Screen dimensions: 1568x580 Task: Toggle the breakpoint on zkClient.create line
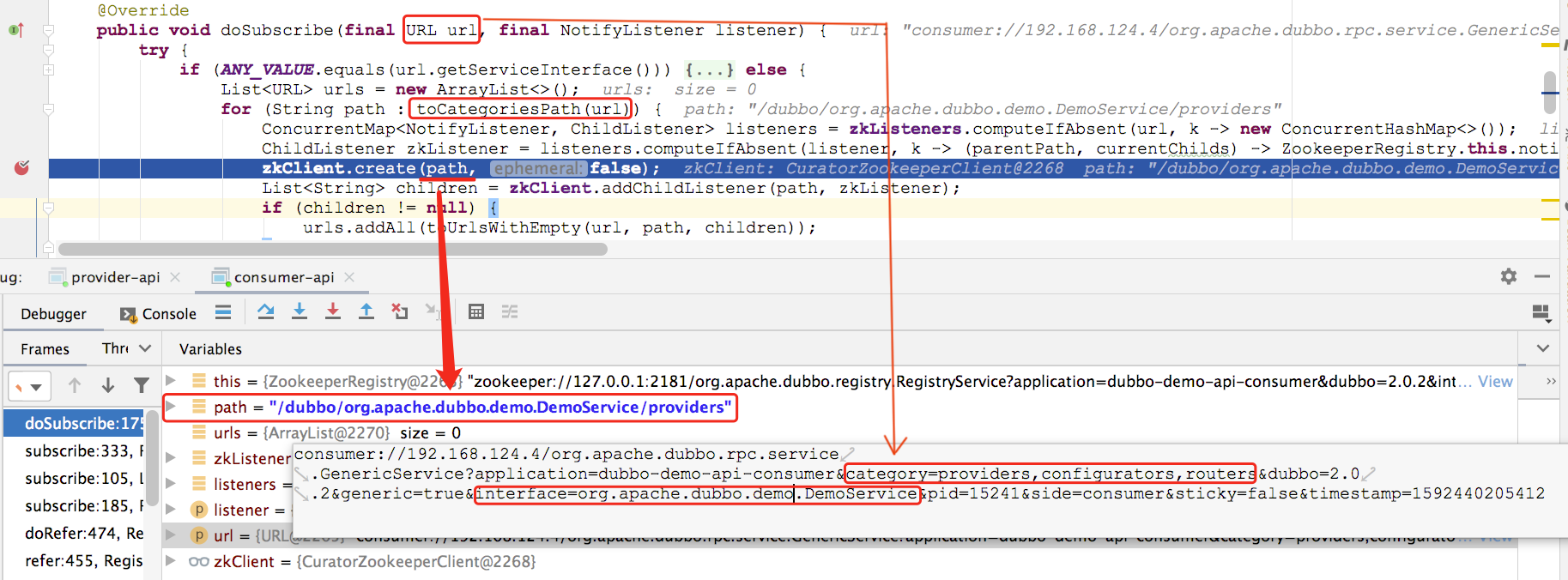pos(21,168)
